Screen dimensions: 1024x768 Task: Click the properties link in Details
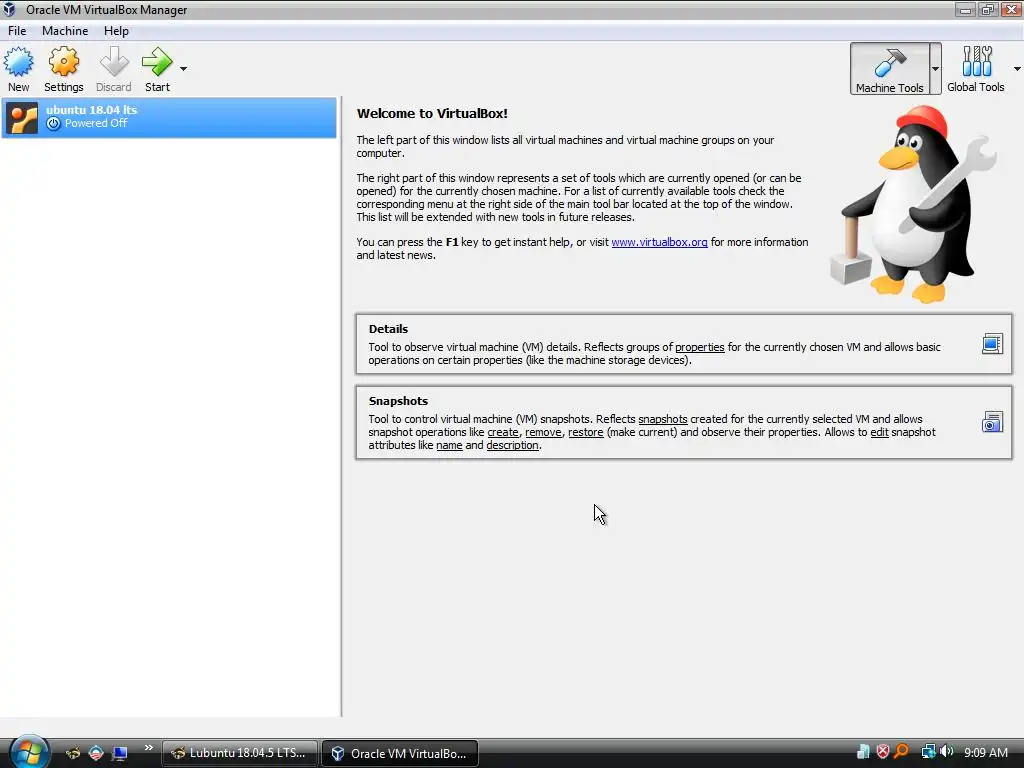[699, 347]
